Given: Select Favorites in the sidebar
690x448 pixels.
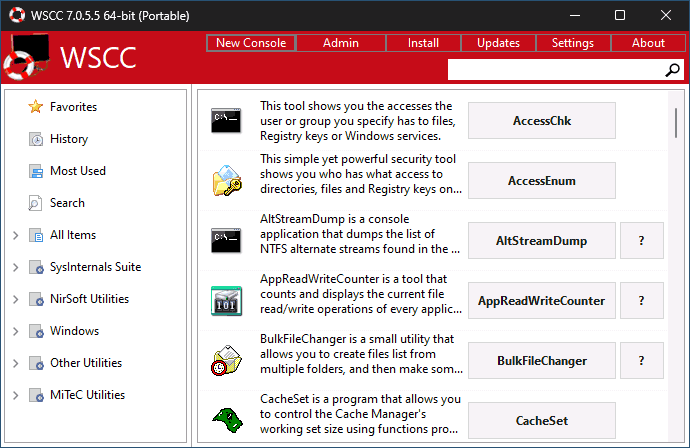Looking at the screenshot, I should pyautogui.click(x=73, y=106).
